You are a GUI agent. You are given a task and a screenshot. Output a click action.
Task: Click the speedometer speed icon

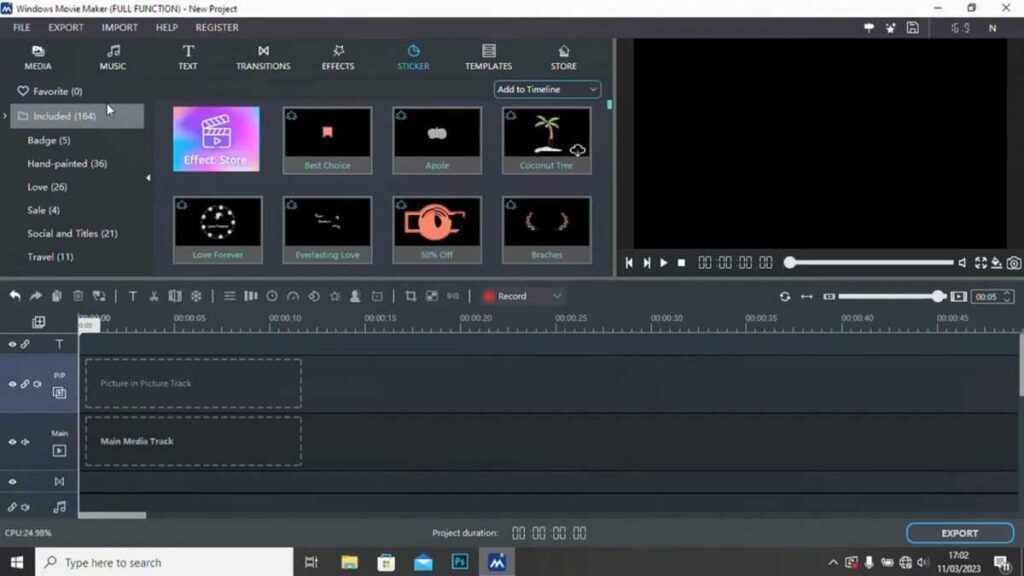coord(293,296)
